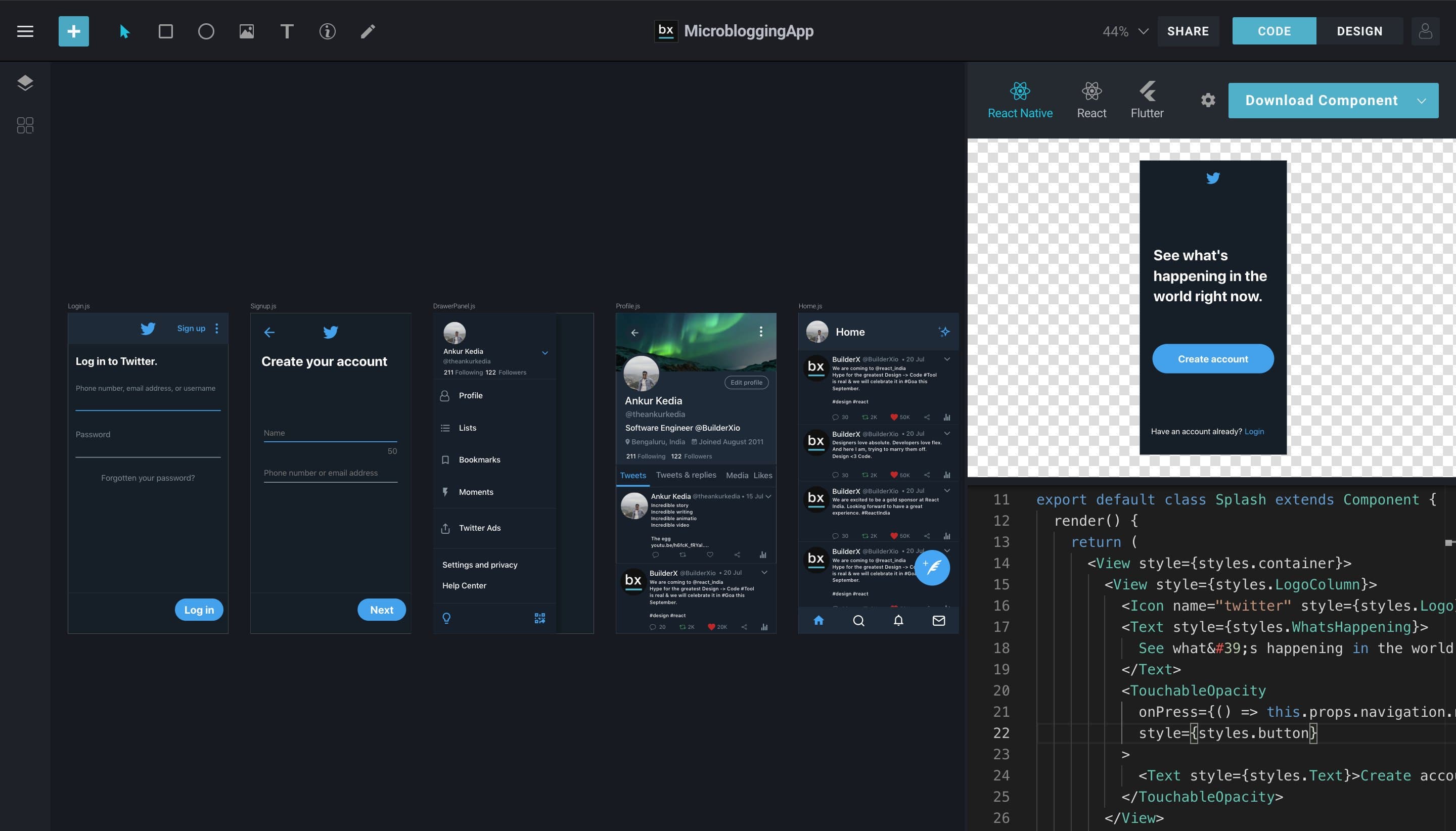Click Create account in preview

click(x=1212, y=359)
